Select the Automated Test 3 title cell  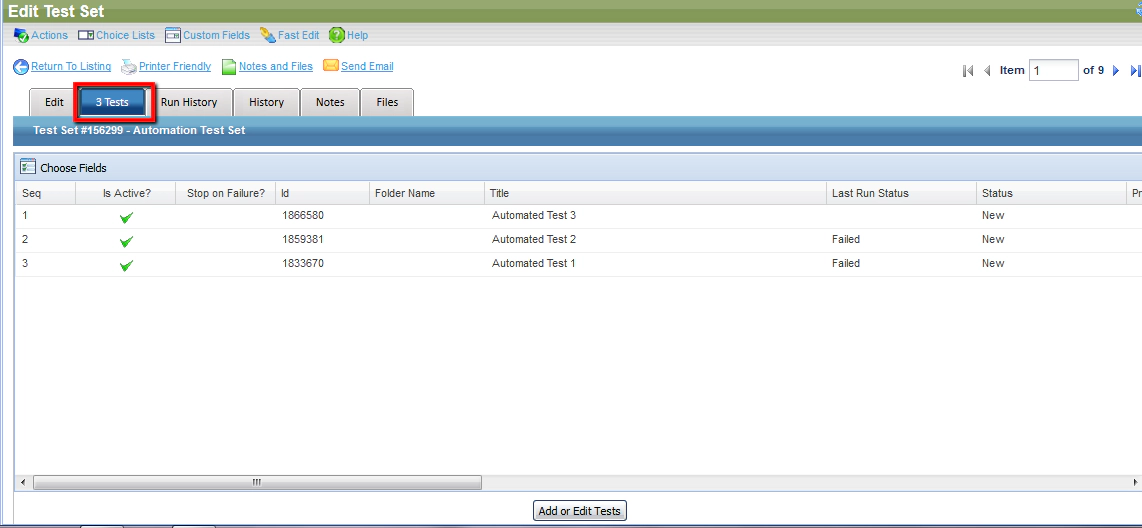point(534,216)
